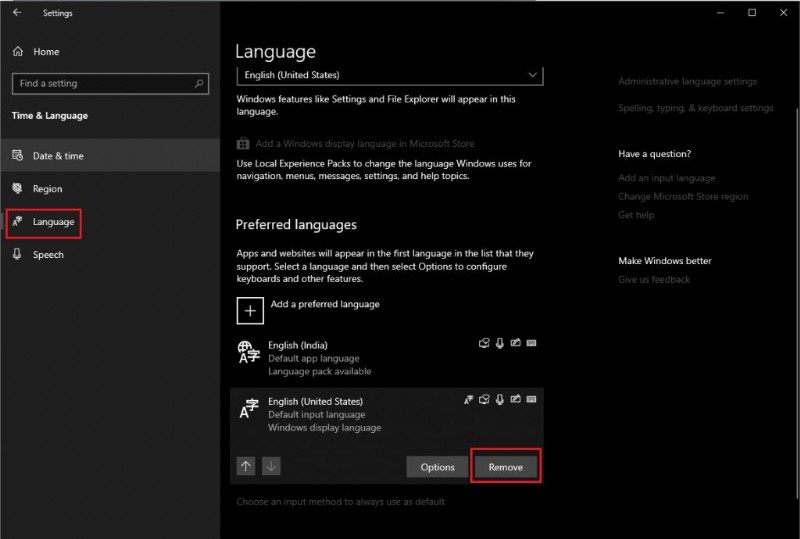Viewport: 800px width, 539px height.
Task: Open Administrative language settings
Action: click(687, 81)
